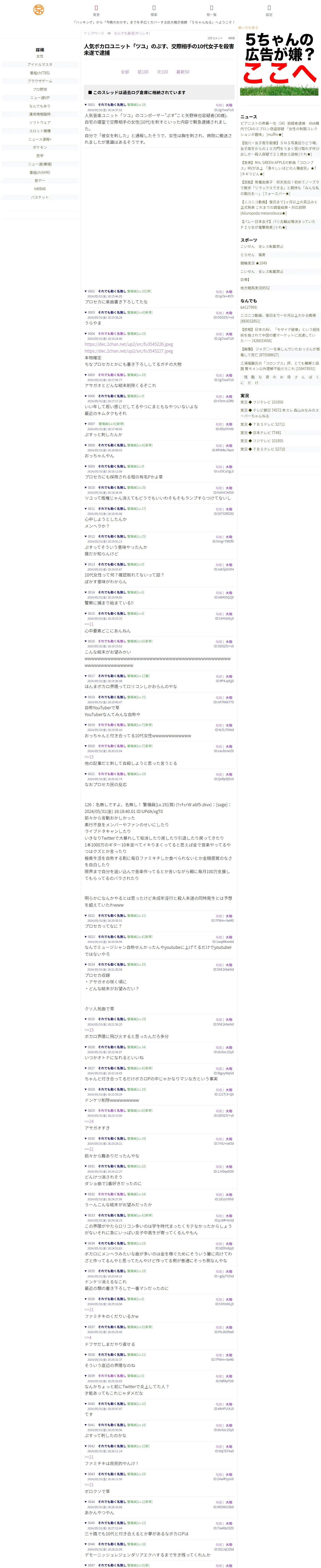This screenshot has height=1568, width=321.
Task: Expand post 0004 arrow menu
Action: tap(86, 333)
